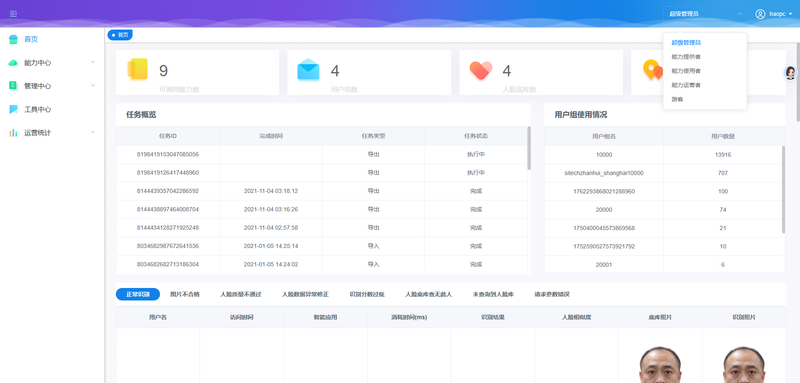Switch to the 人脸质量不通过 tab
This screenshot has width=800, height=383.
point(241,294)
